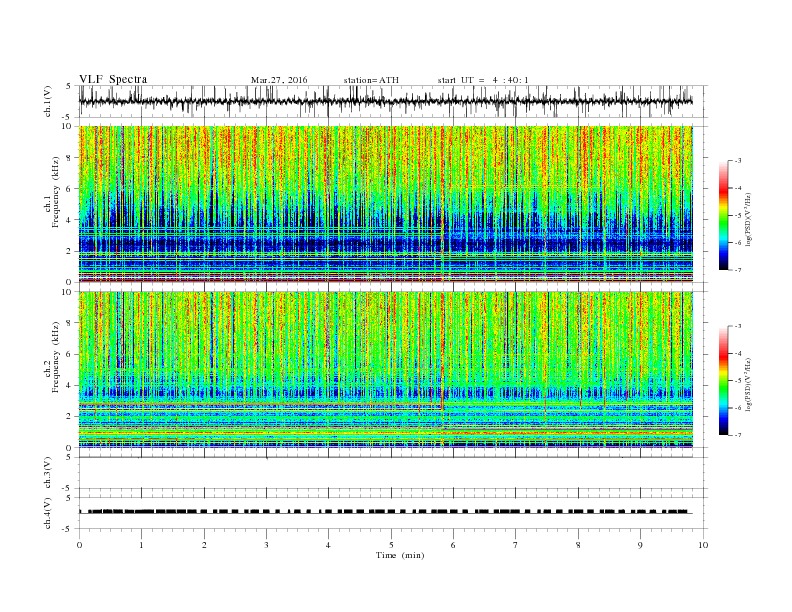
Task: Click the empty ch.3 signal panel
Action: pos(393,473)
